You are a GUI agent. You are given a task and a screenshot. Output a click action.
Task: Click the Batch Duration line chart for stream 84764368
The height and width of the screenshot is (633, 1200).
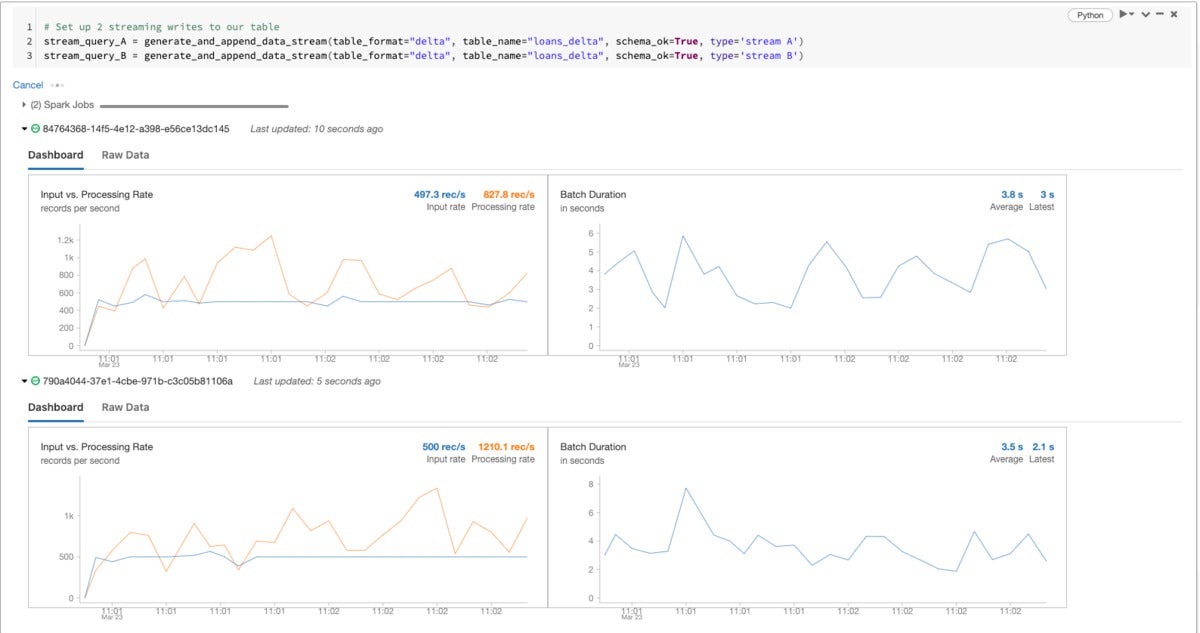coord(825,290)
